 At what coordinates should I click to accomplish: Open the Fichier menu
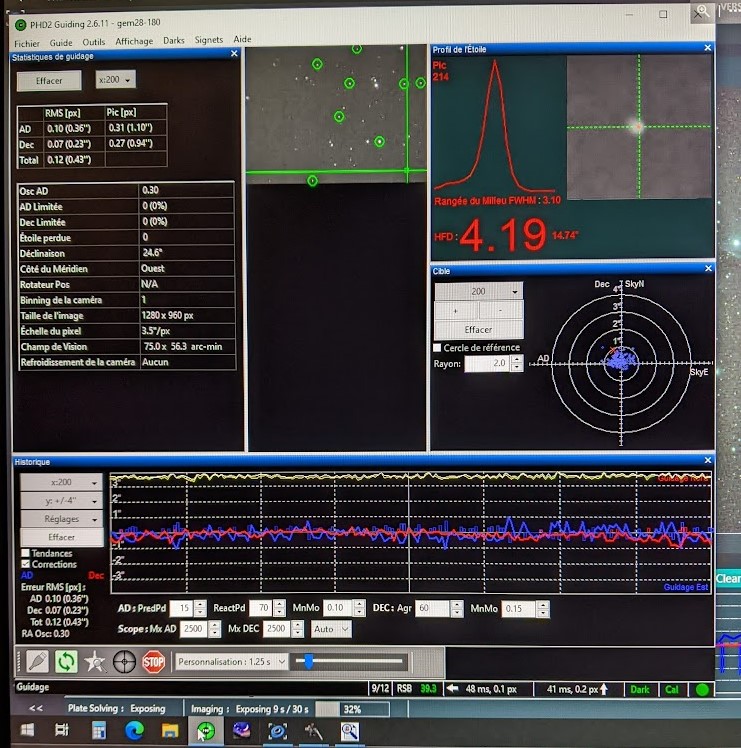click(27, 44)
